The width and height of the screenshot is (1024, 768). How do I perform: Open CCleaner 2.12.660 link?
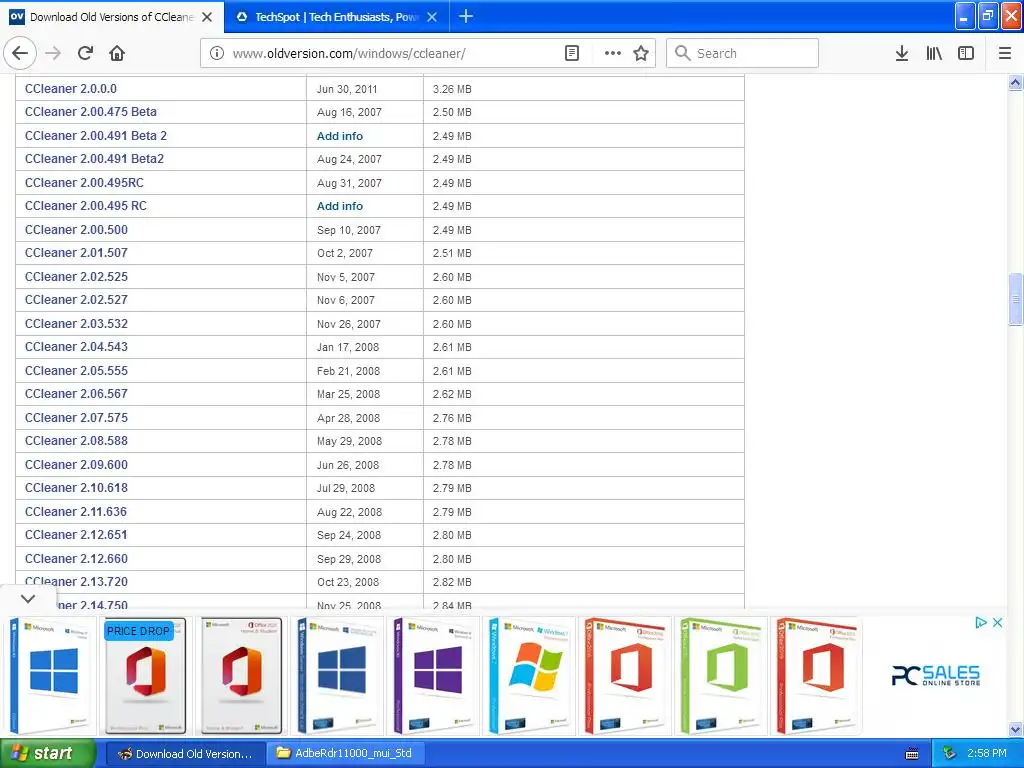(76, 558)
